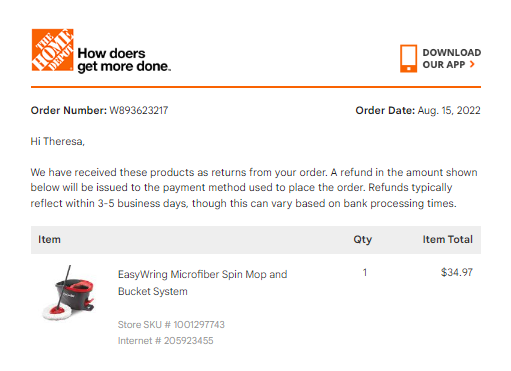The width and height of the screenshot is (511, 371).
Task: Click the orange chevron after Our App
Action: pyautogui.click(x=472, y=64)
